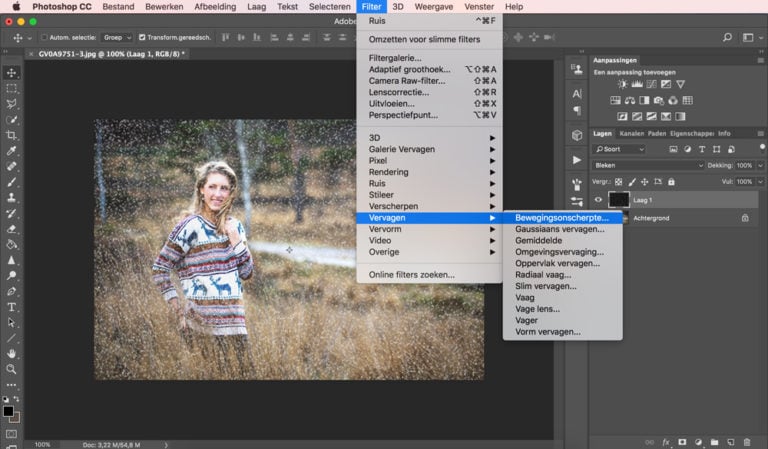Toggle filter for pixel layers
This screenshot has height=449, width=768.
pyautogui.click(x=673, y=149)
